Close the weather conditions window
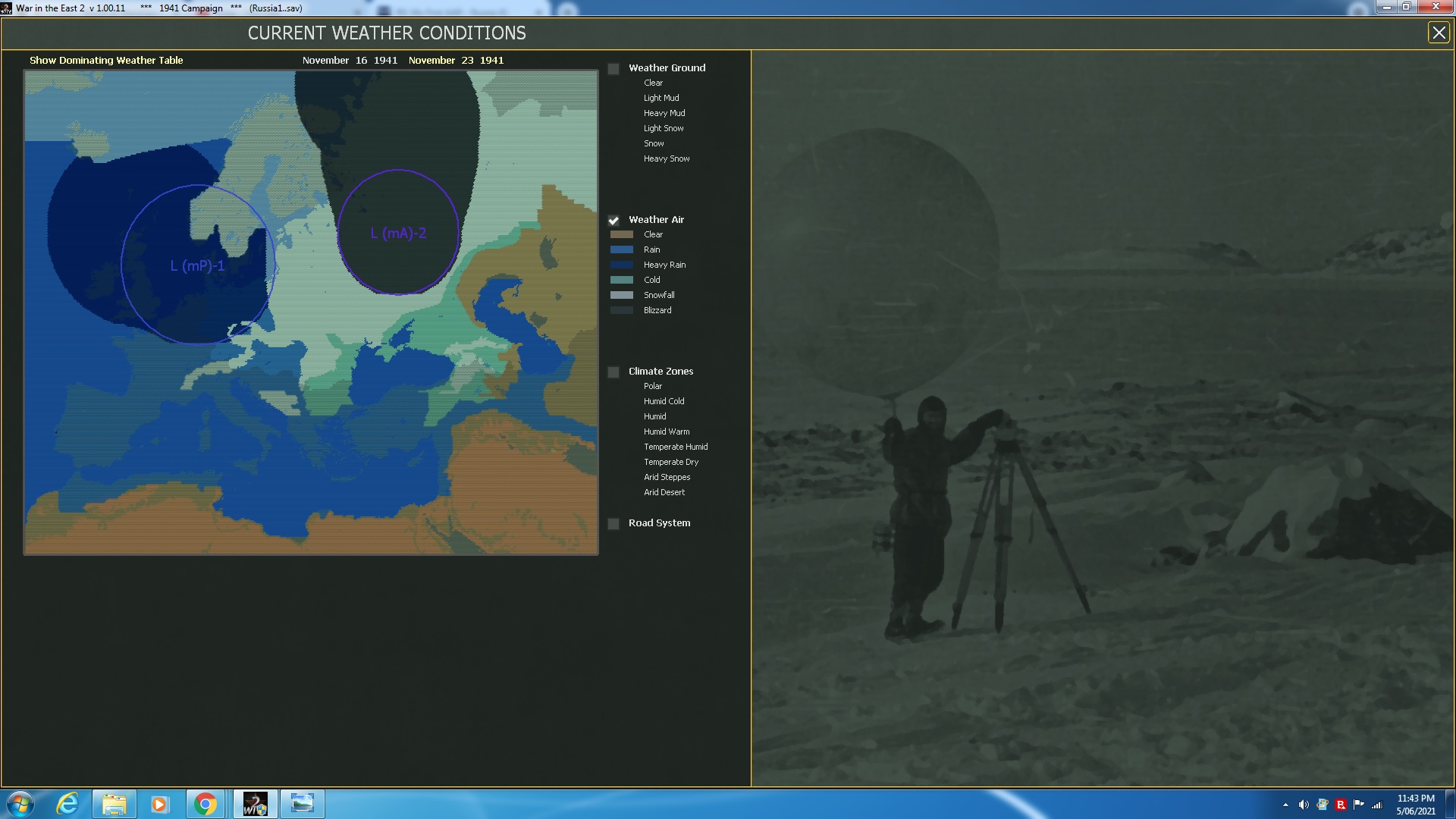Screen dimensions: 1456x819 [1439, 33]
